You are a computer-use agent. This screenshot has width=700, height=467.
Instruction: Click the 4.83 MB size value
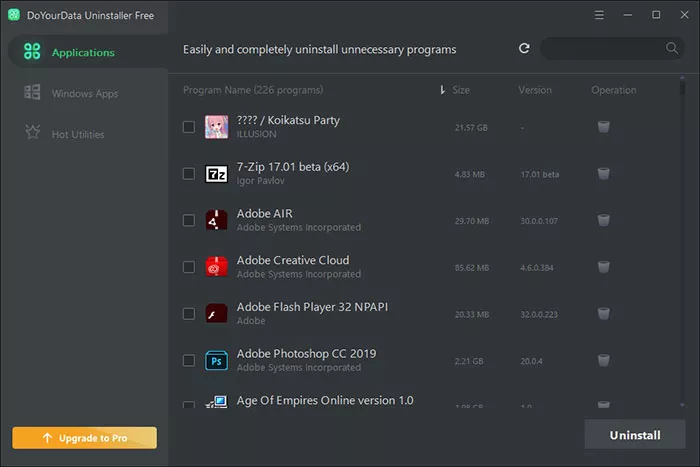tap(470, 175)
